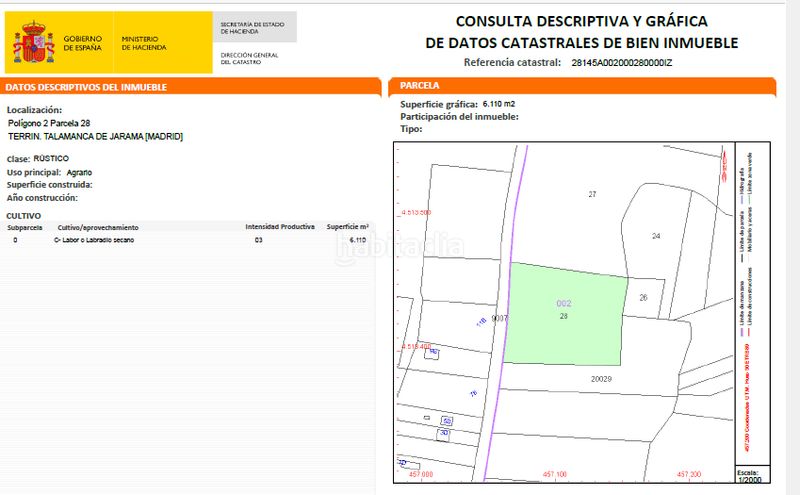Click the CONSULTA DESCRIPTIVA Y GRÁFICA title
This screenshot has width=800, height=495.
582,21
